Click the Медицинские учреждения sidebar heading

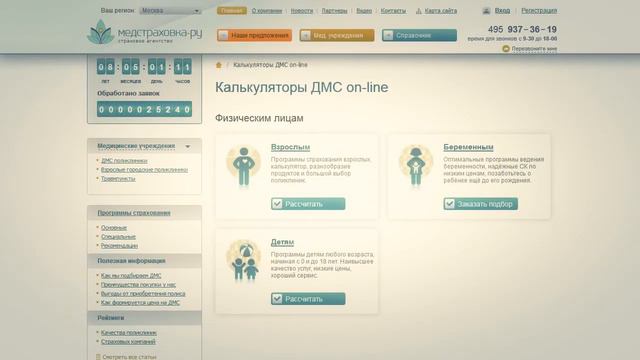coord(136,146)
